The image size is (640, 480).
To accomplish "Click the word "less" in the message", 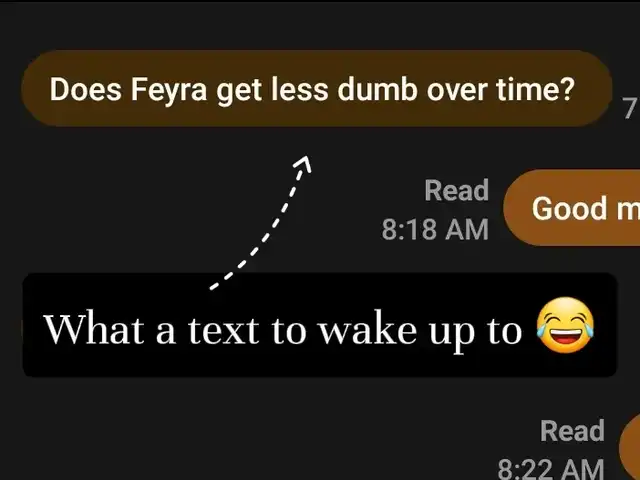I will pos(300,89).
